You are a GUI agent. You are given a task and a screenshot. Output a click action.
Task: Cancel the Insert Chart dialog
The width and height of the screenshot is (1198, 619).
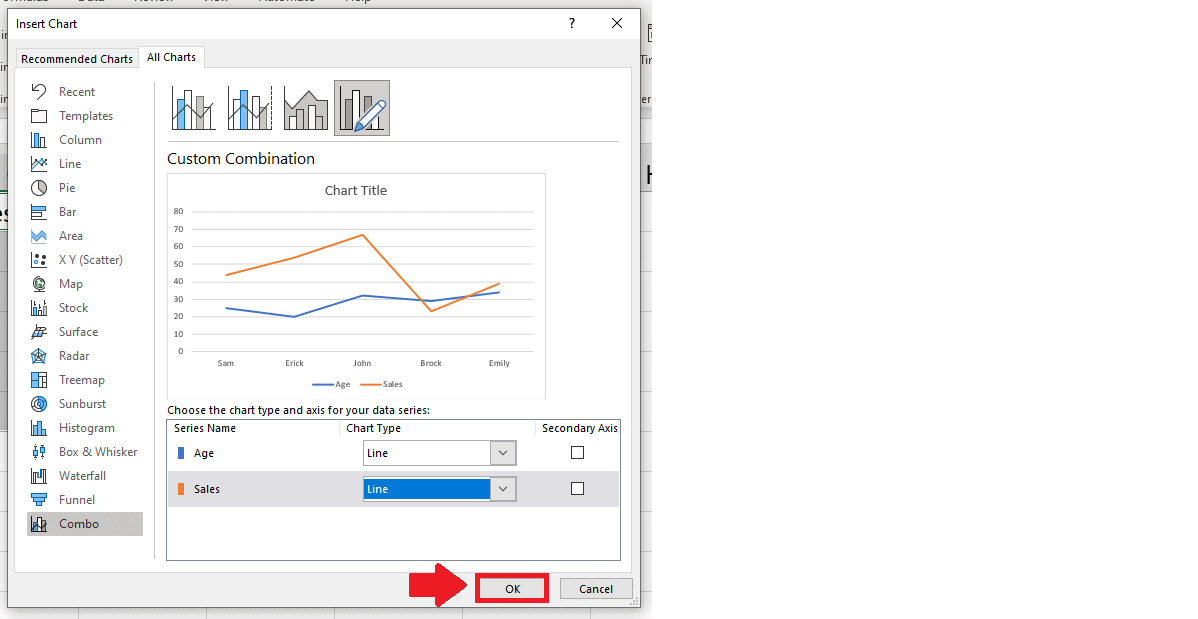coord(596,588)
